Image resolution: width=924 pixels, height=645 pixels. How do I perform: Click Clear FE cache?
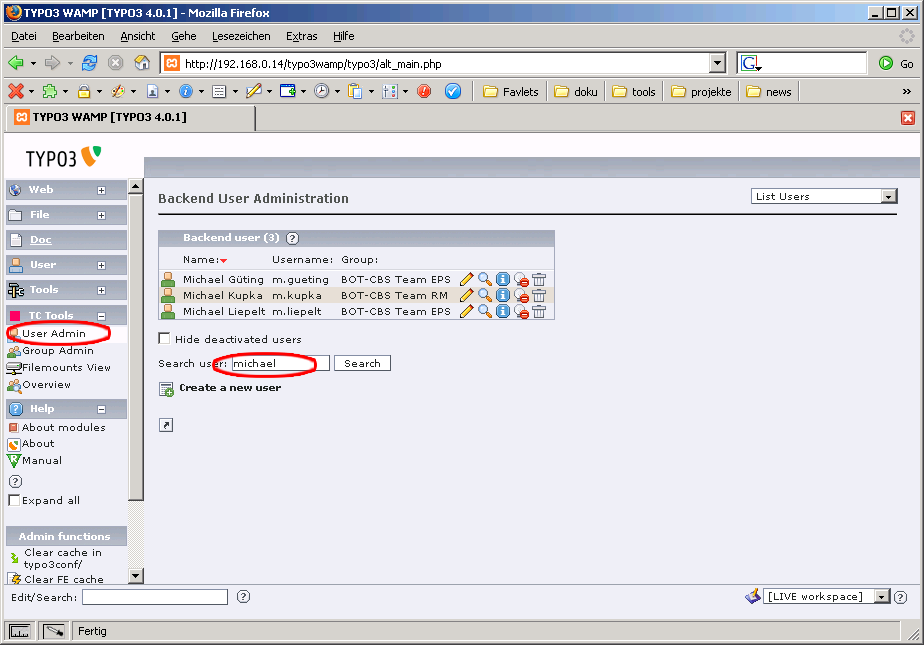[x=64, y=579]
